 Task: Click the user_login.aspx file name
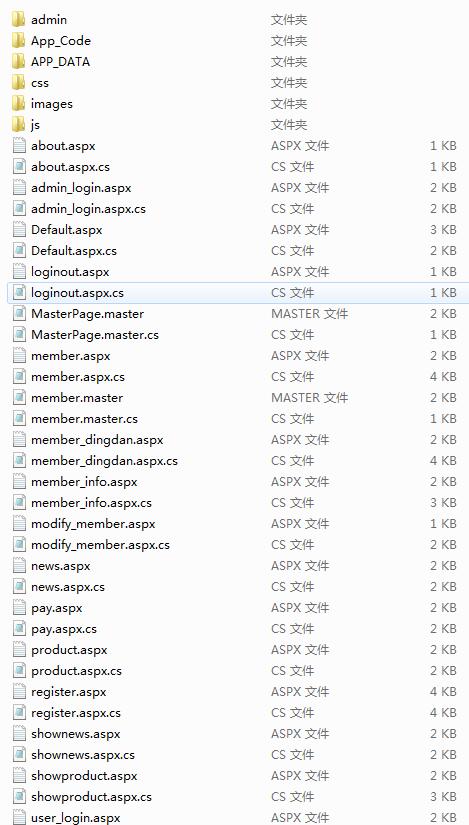tap(76, 818)
